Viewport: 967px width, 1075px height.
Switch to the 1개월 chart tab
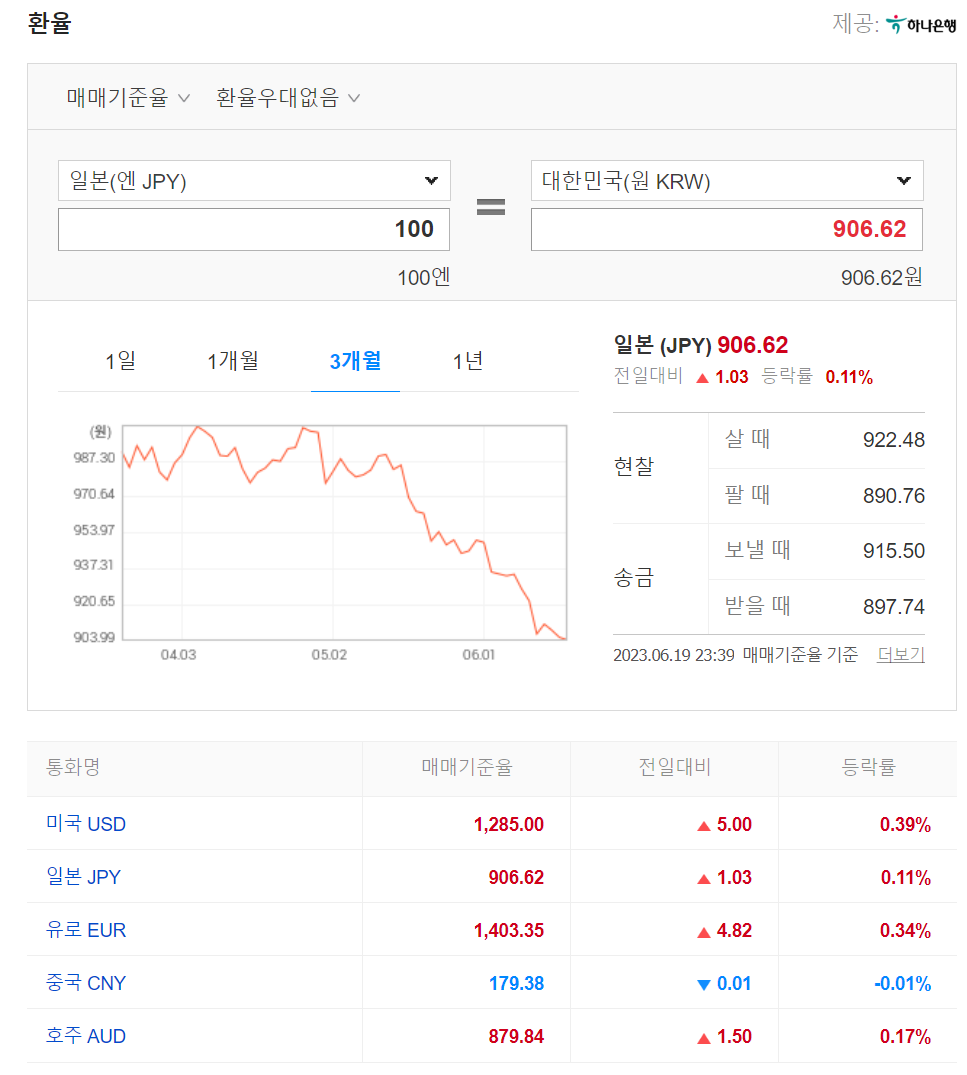[233, 362]
